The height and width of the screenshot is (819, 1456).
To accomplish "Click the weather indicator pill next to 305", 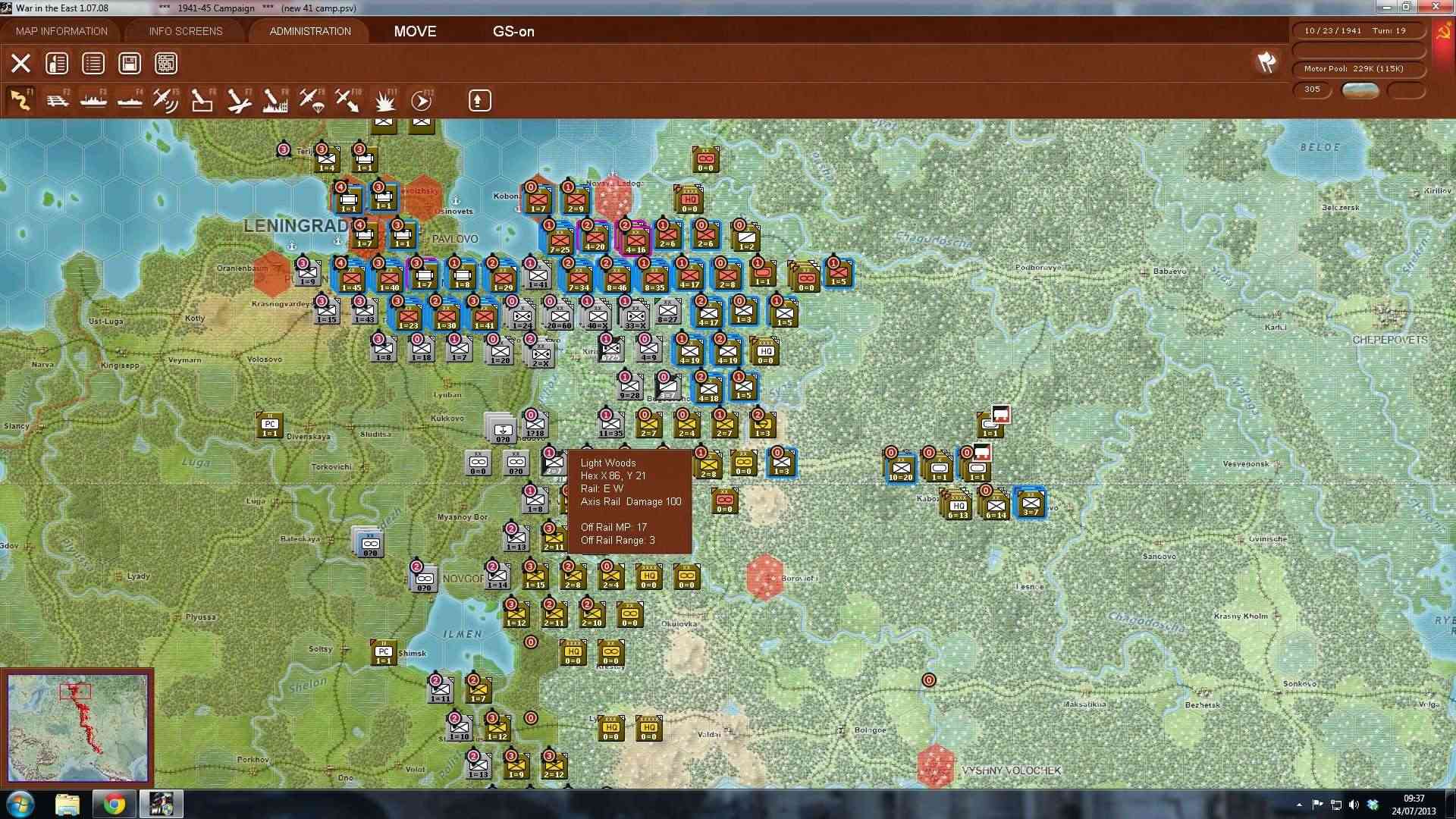I will click(x=1360, y=90).
